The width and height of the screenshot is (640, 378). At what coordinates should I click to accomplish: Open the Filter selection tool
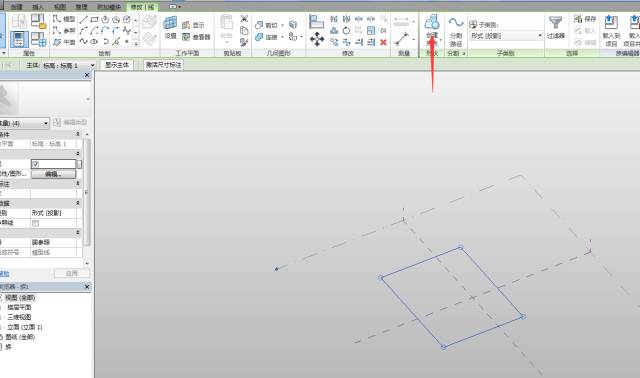coord(556,27)
